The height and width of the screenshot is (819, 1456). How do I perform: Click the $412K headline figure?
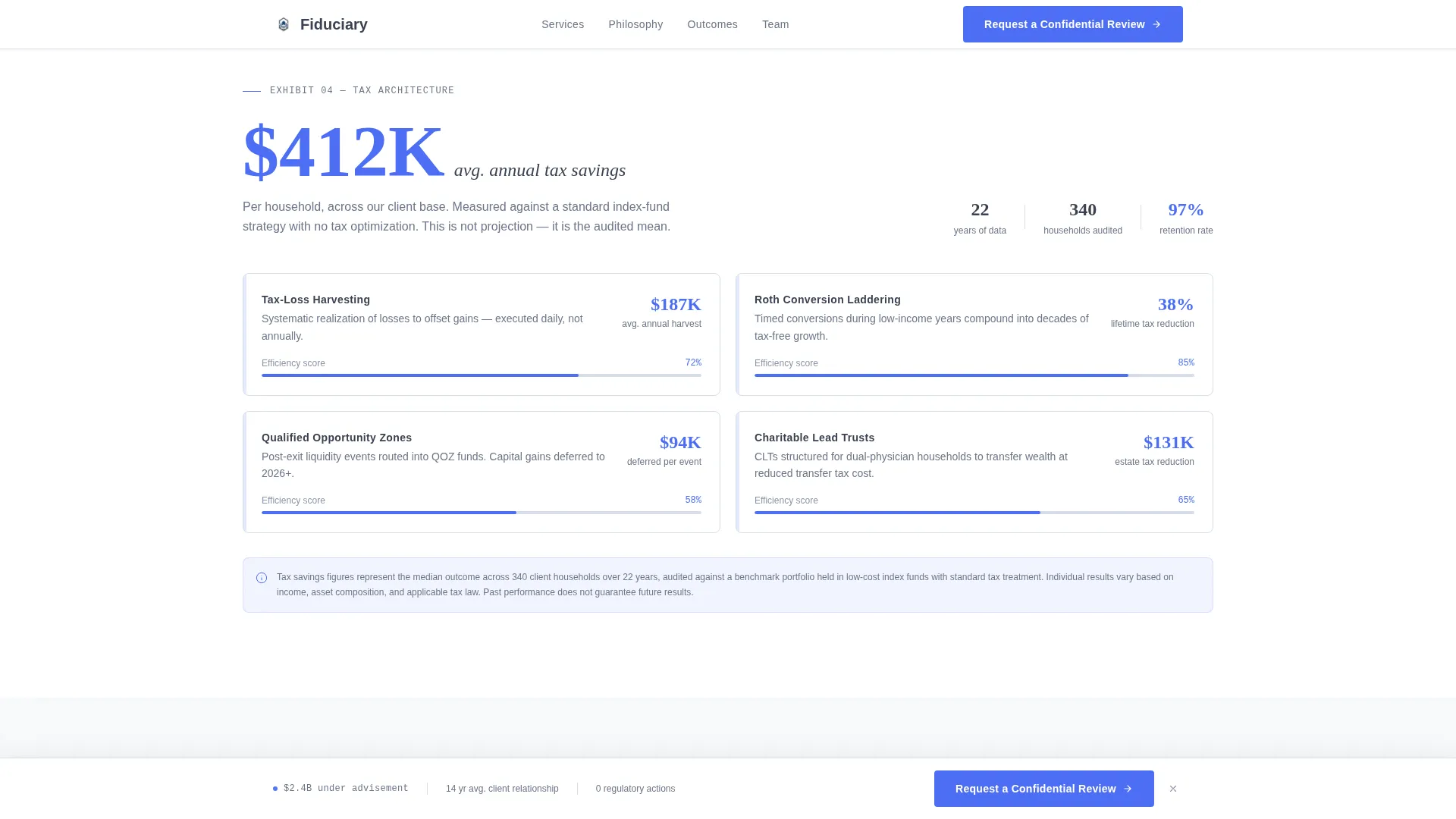click(343, 152)
